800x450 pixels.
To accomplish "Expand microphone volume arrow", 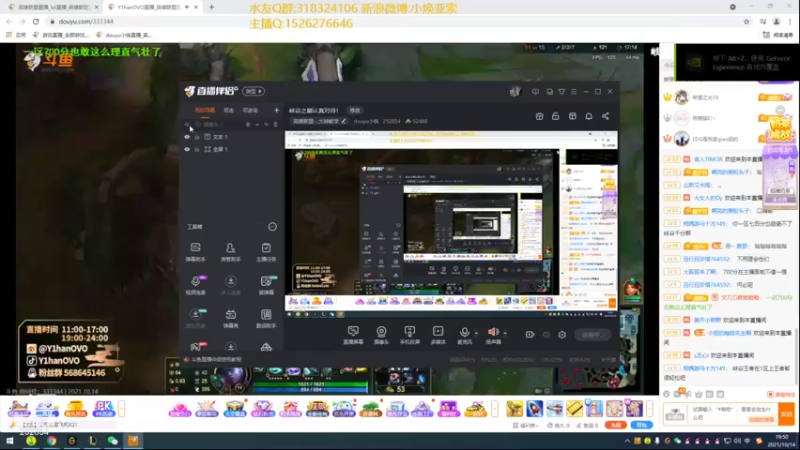I will pos(477,333).
